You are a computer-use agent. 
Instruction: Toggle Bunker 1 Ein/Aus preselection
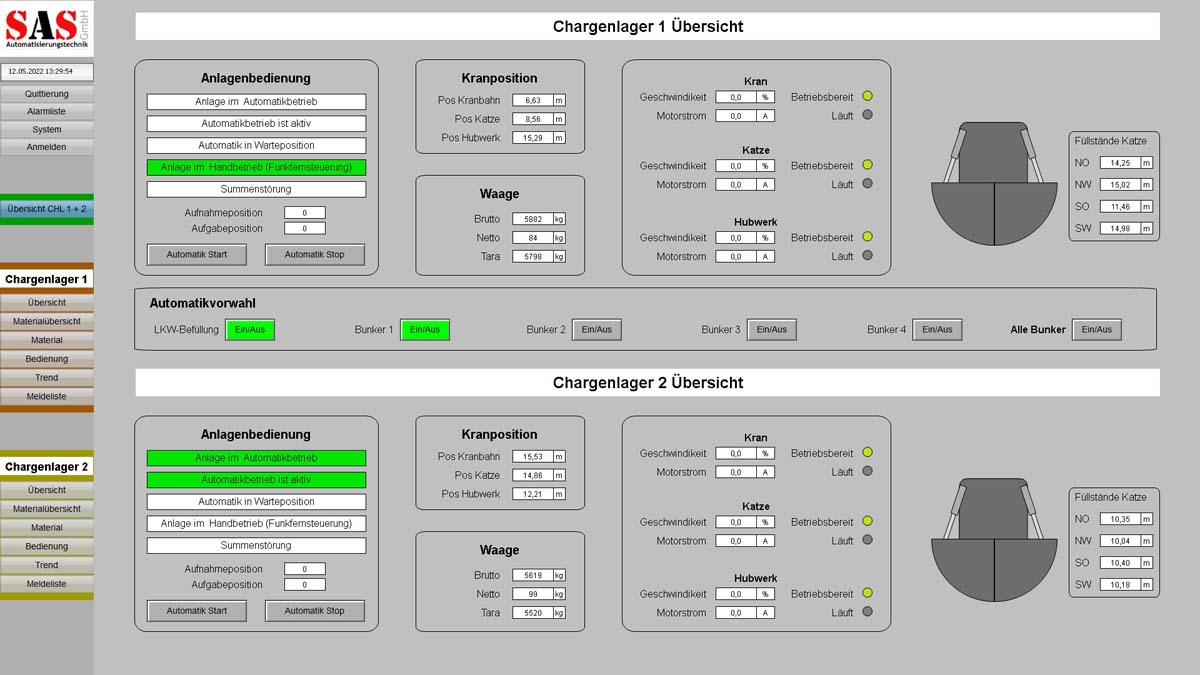425,330
